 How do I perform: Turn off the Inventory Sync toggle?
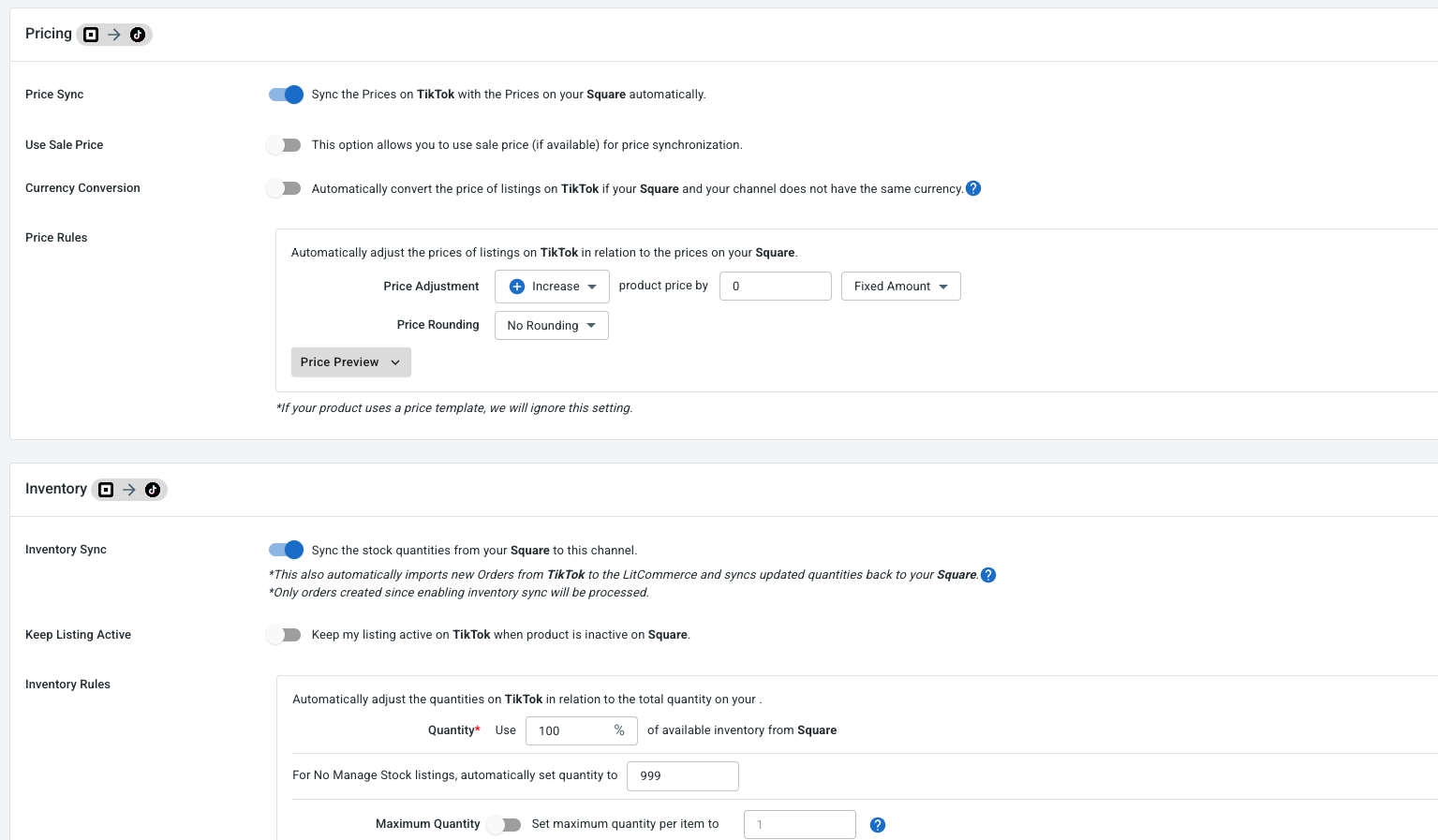pyautogui.click(x=286, y=550)
